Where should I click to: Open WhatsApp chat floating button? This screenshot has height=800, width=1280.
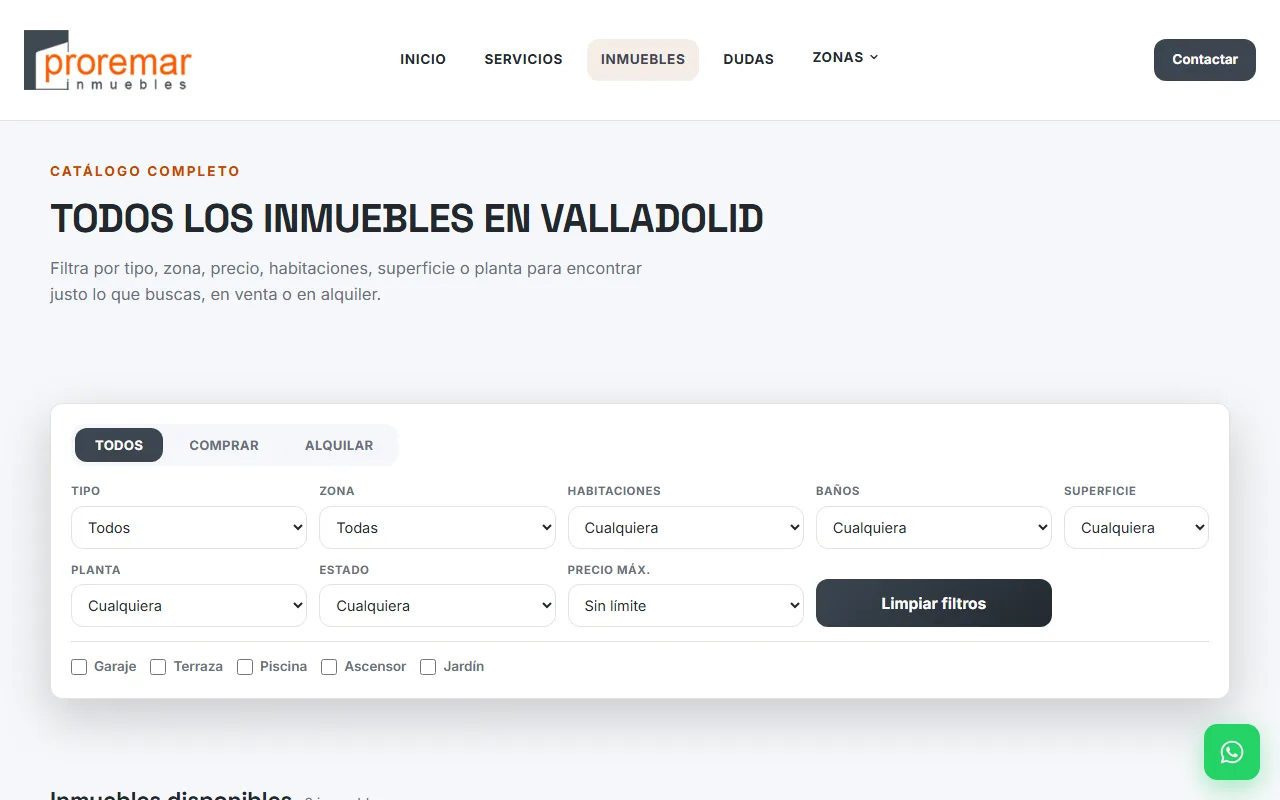1232,752
